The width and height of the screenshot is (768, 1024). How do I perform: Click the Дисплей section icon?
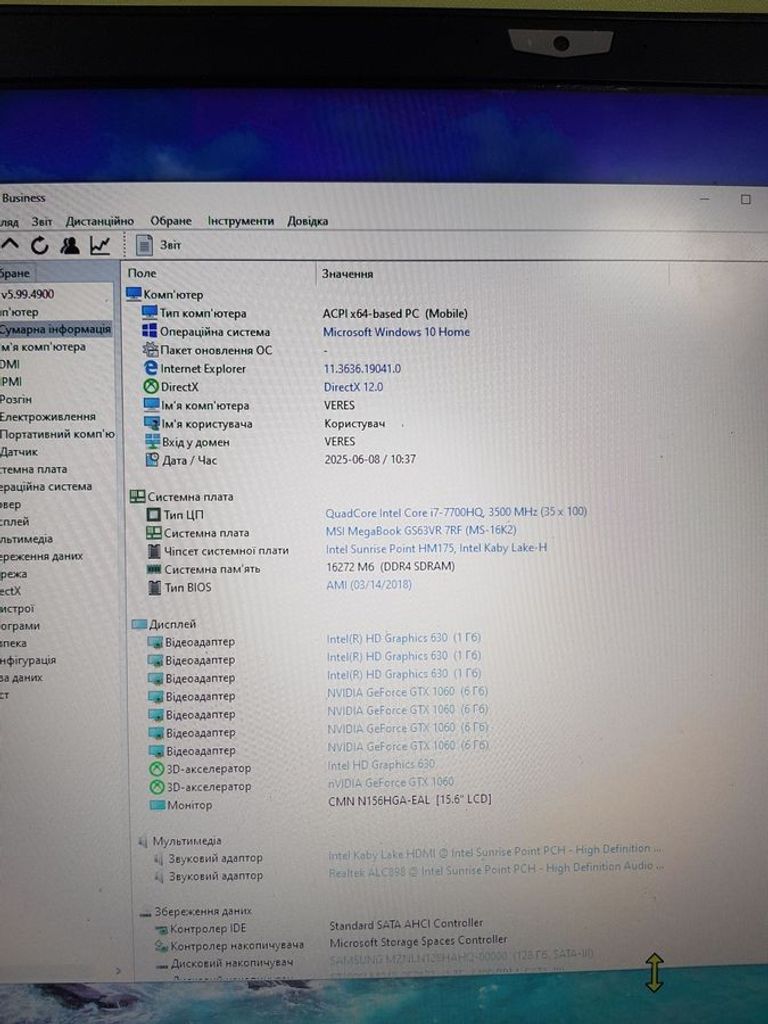[139, 624]
